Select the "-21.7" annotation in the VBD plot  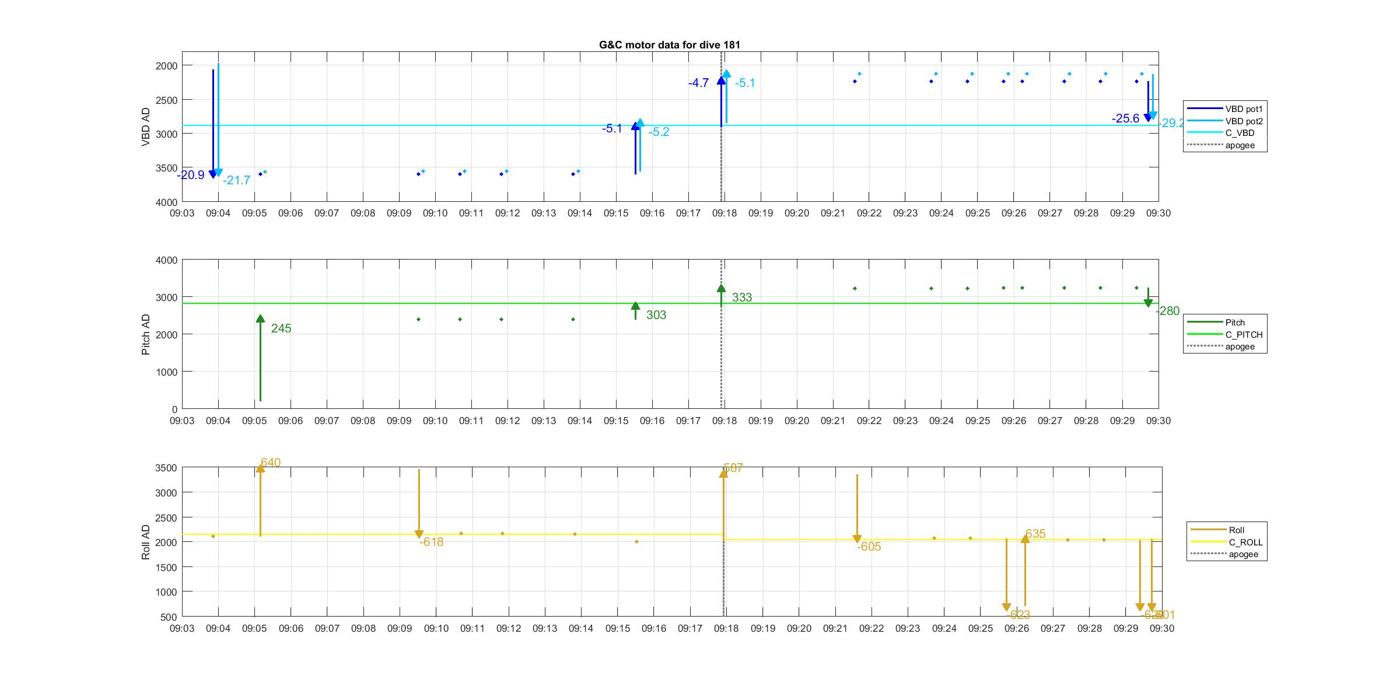(237, 180)
